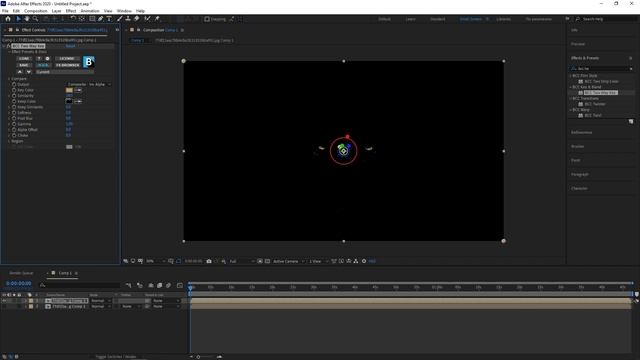Select the Roto Brush tool
640x360 pixels.
147,19
